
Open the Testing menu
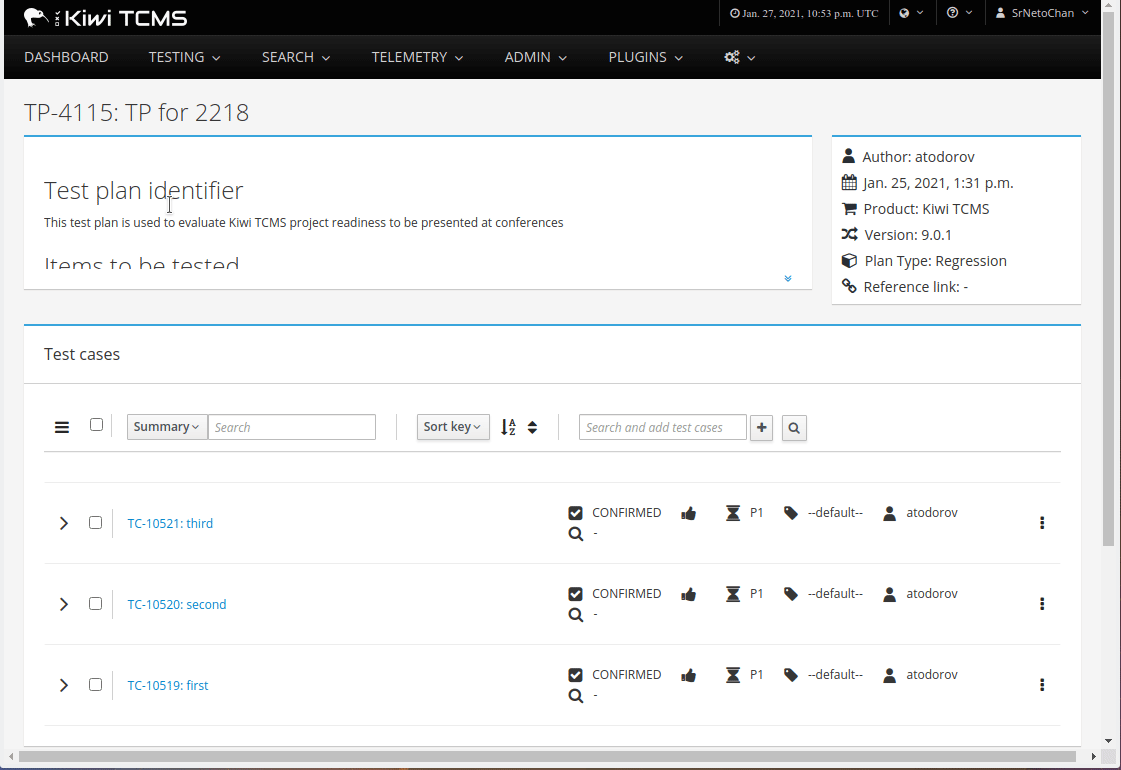pyautogui.click(x=184, y=57)
